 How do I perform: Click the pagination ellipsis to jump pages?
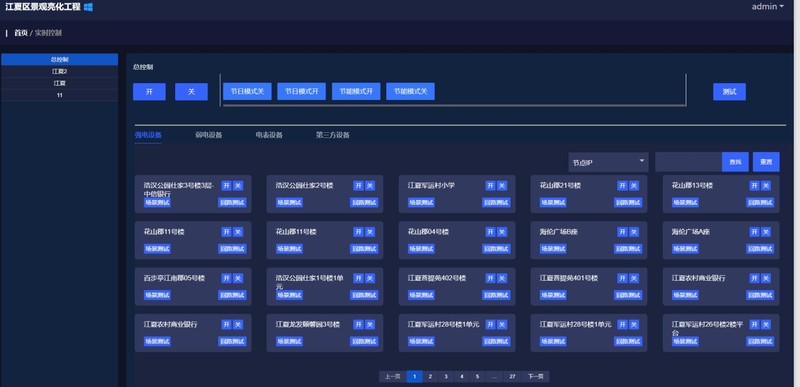pyautogui.click(x=494, y=377)
